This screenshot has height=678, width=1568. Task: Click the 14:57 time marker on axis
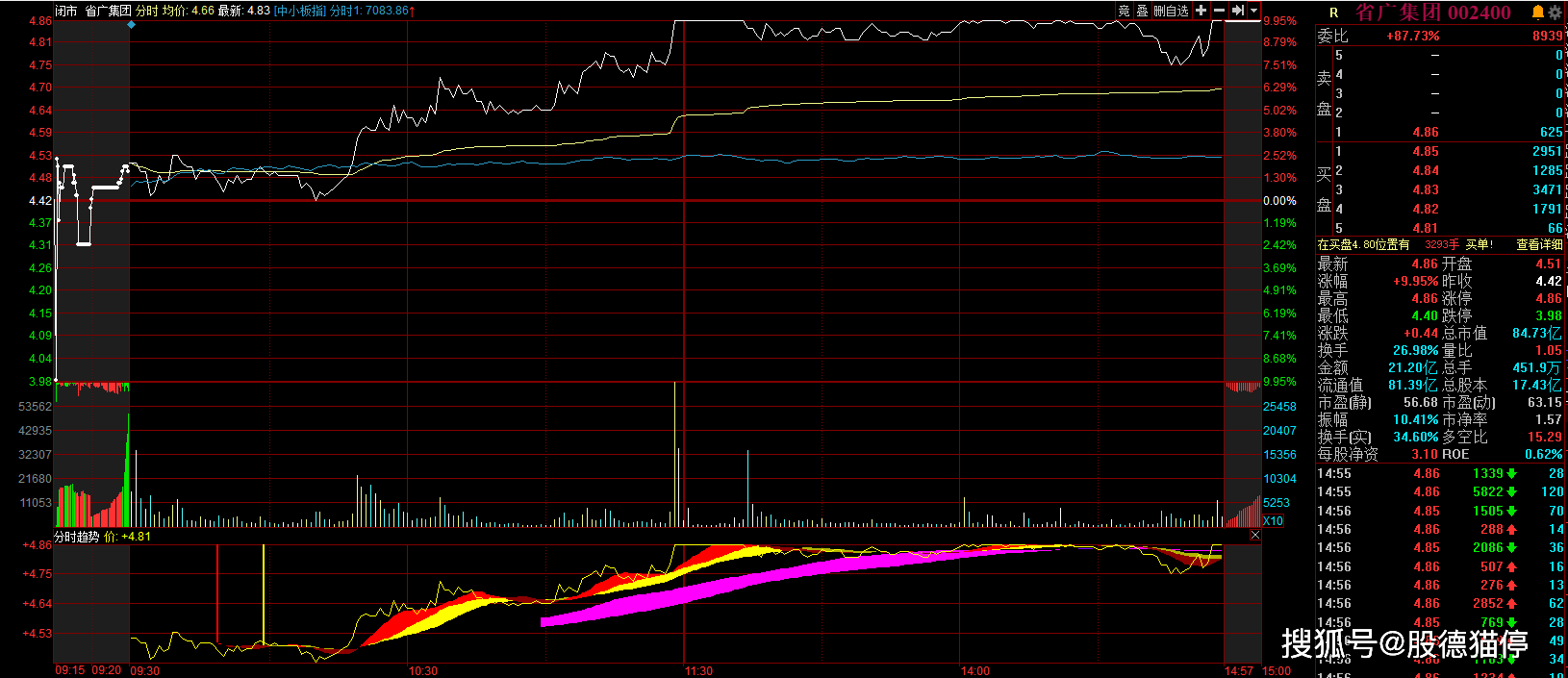1238,670
